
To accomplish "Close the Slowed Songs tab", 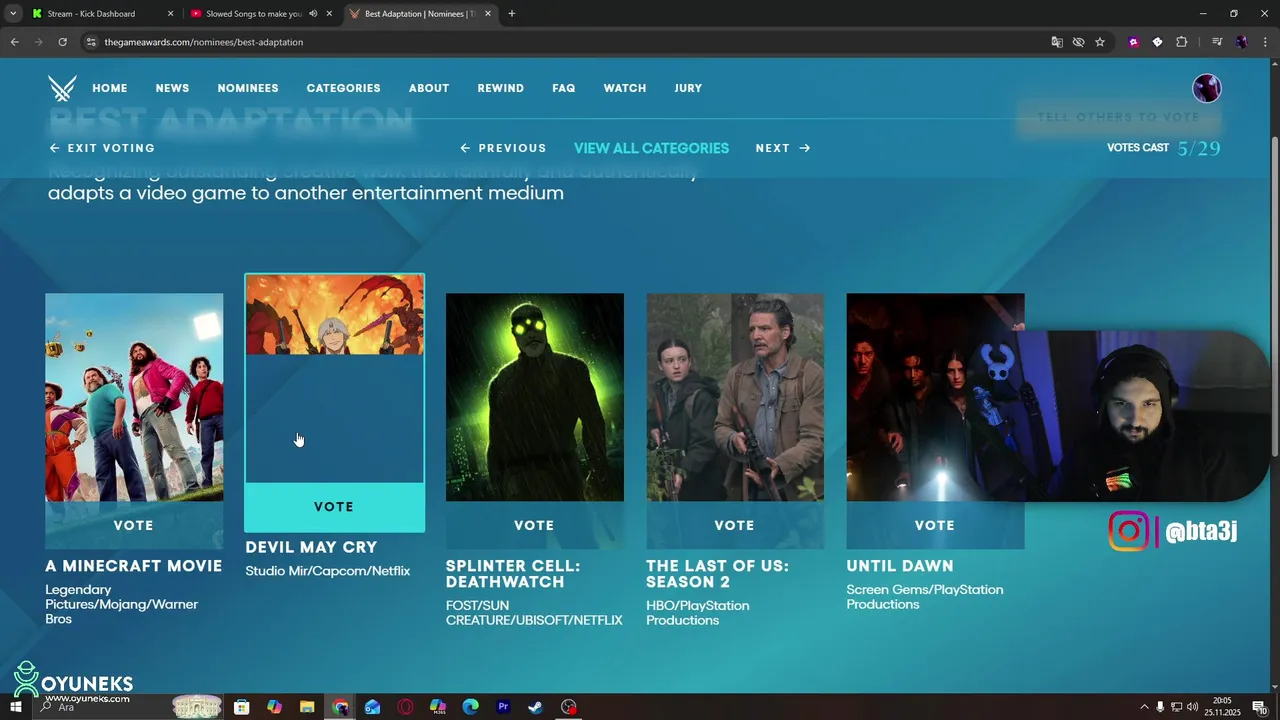I will tap(329, 14).
